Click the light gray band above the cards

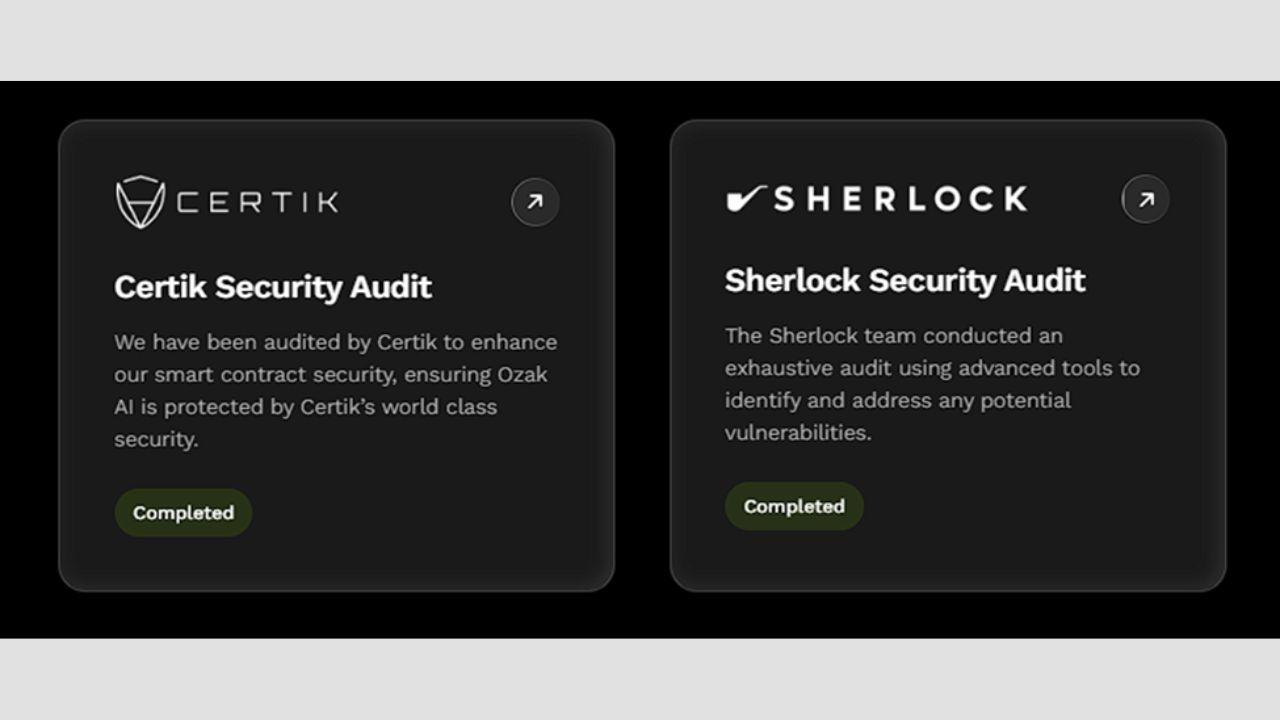[640, 40]
